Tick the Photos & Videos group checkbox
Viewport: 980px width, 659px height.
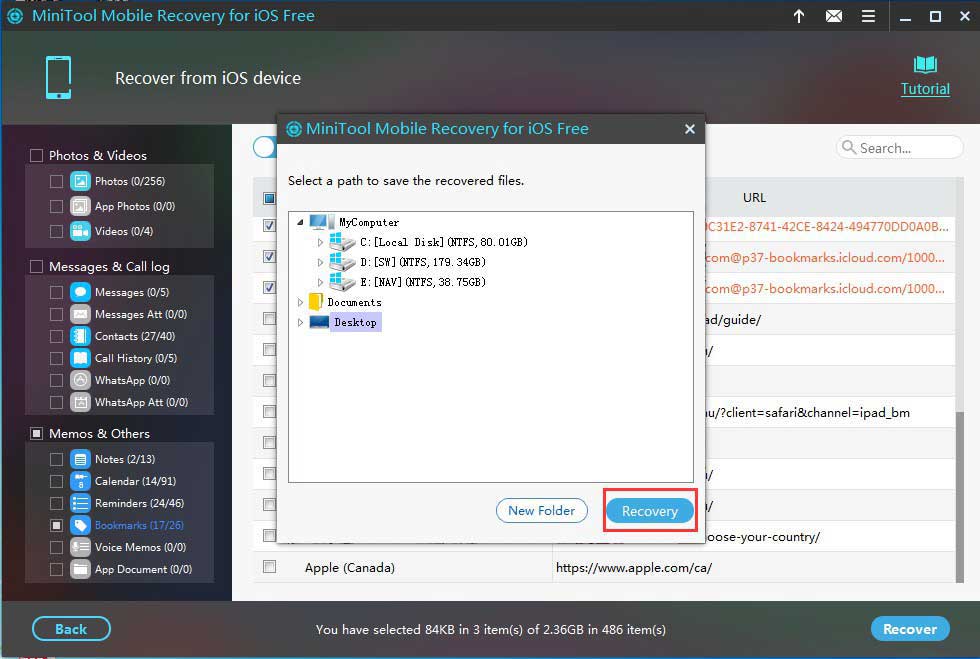[37, 155]
